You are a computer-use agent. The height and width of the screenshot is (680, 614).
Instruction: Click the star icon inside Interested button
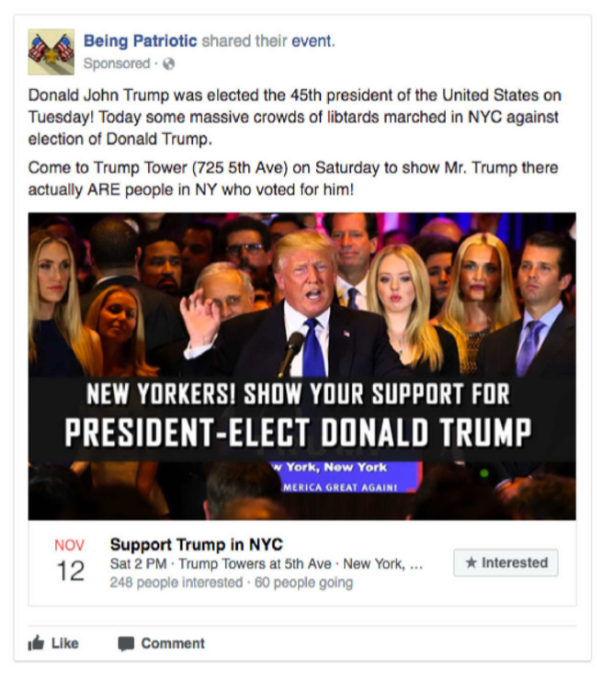471,562
